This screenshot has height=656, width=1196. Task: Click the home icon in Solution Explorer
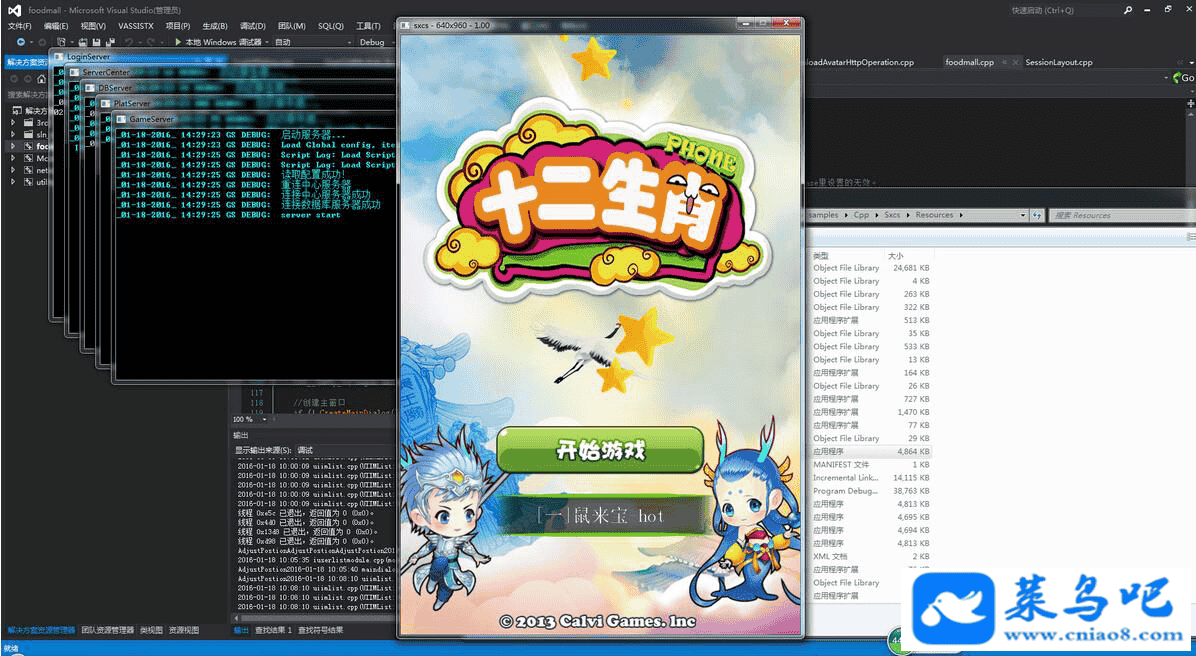coord(41,78)
